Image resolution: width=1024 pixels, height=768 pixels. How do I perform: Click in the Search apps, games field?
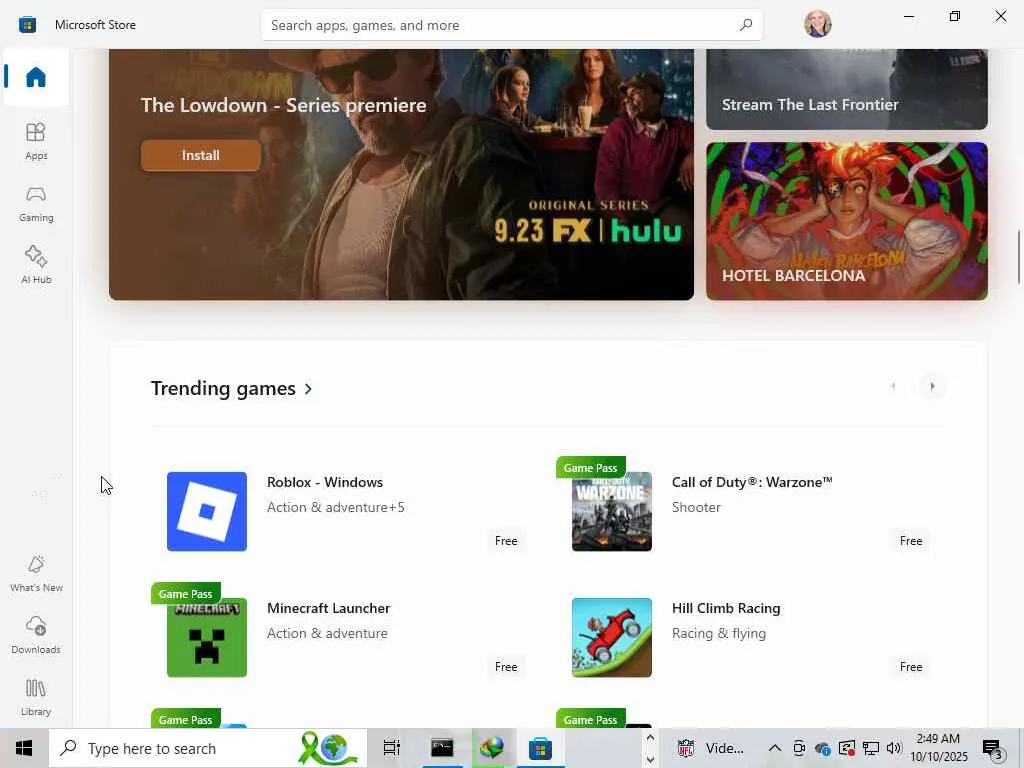511,25
